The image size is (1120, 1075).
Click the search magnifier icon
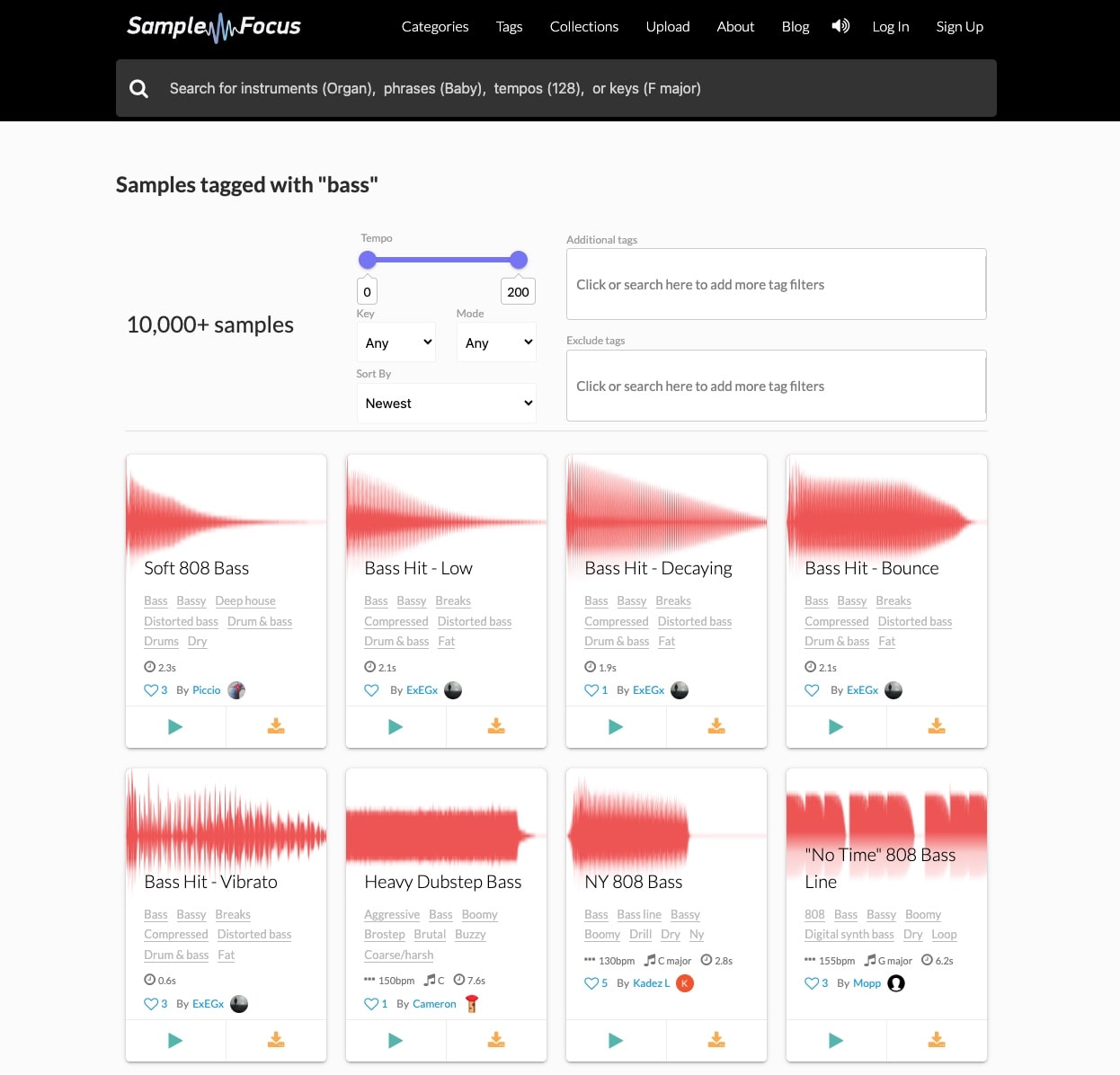138,88
